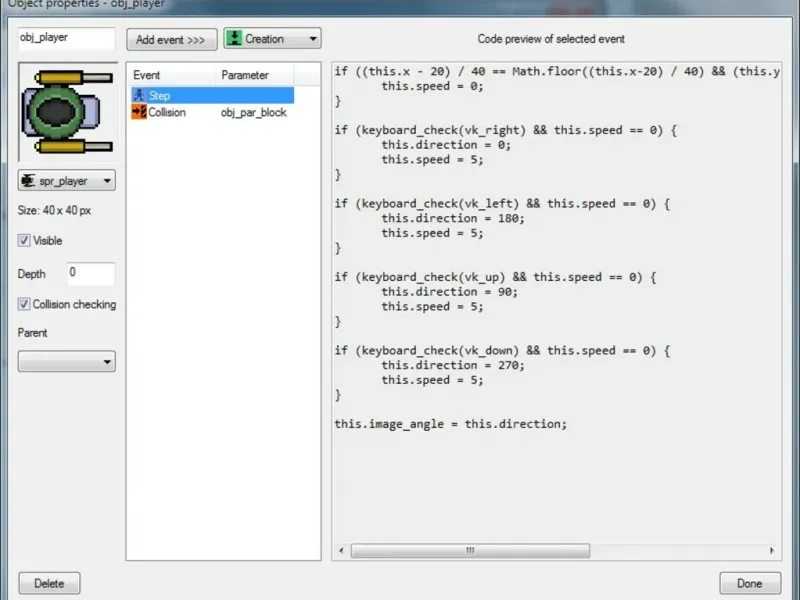Click the 'Code preview of selected event' label

pos(551,39)
